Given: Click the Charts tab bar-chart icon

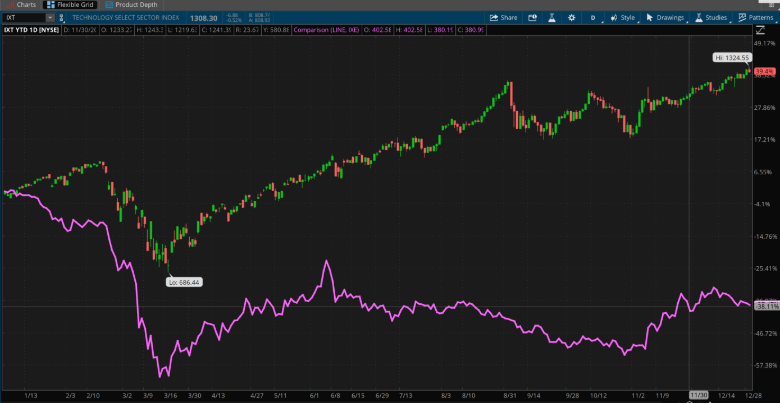Looking at the screenshot, I should pyautogui.click(x=10, y=4).
